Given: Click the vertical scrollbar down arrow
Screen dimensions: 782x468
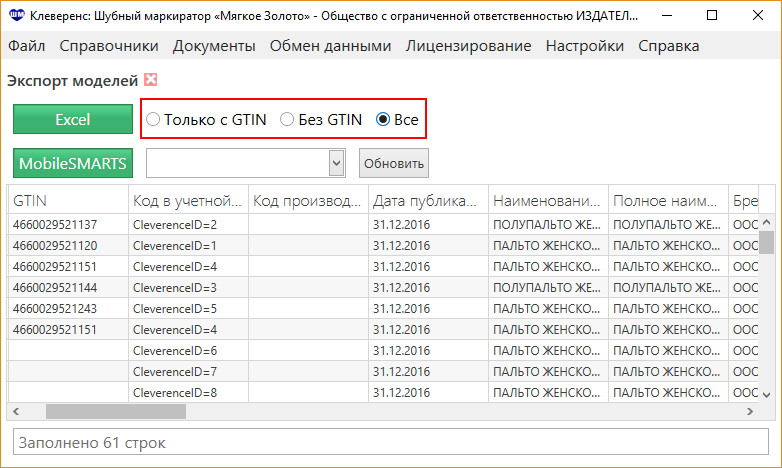Looking at the screenshot, I should (767, 395).
